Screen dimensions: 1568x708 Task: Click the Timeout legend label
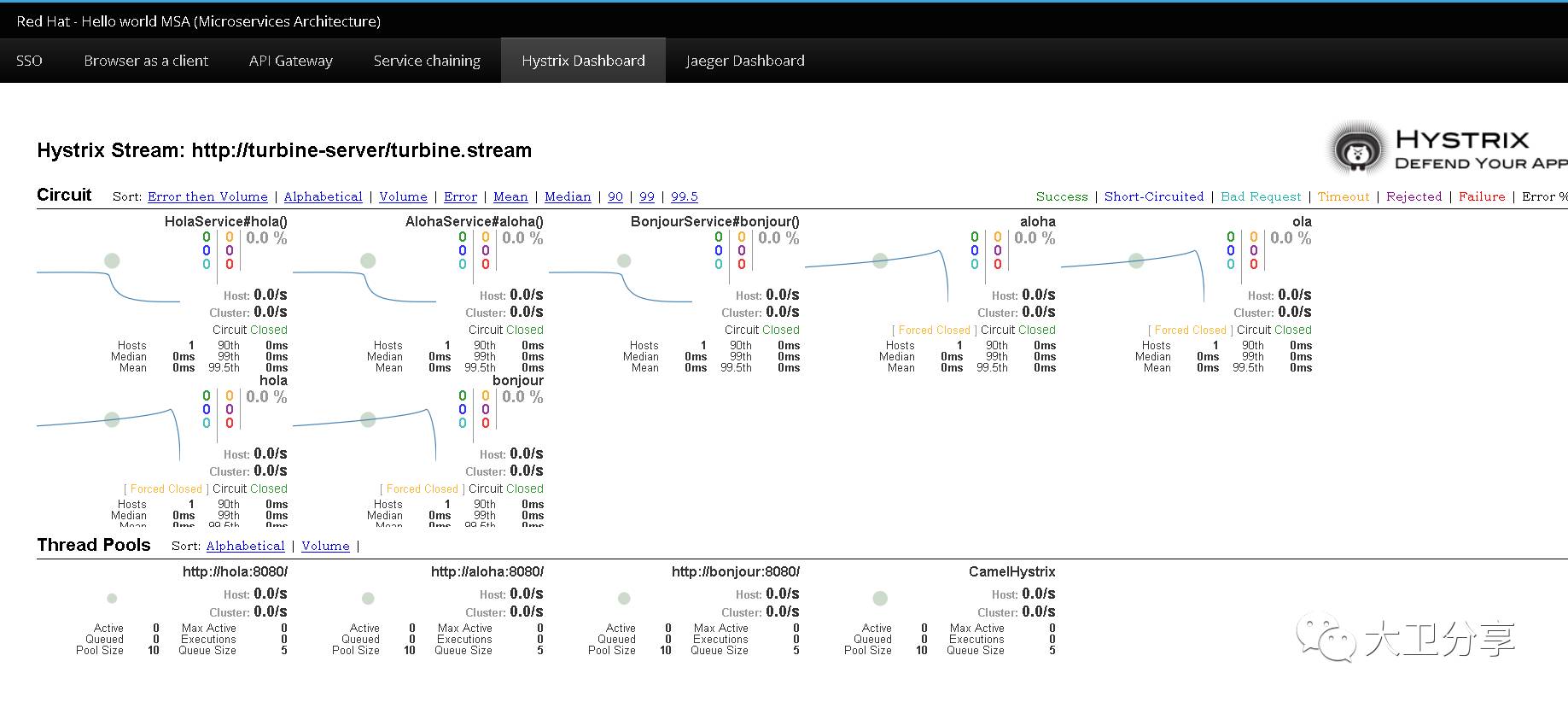(x=1344, y=196)
